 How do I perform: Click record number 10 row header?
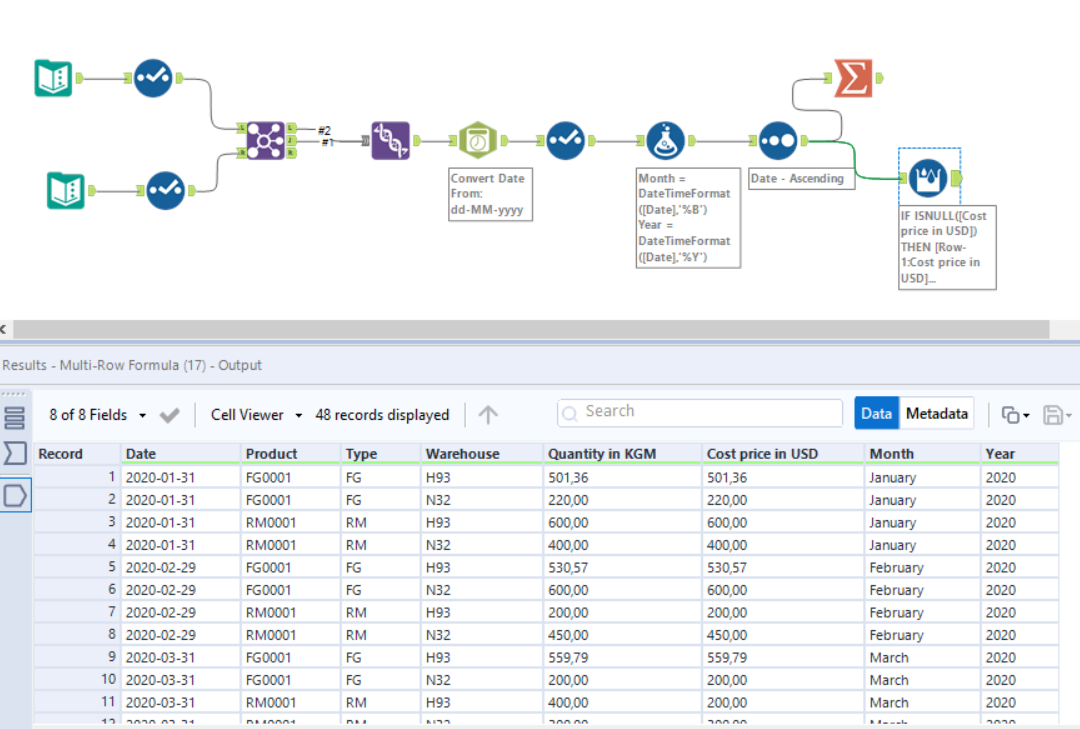(x=77, y=679)
